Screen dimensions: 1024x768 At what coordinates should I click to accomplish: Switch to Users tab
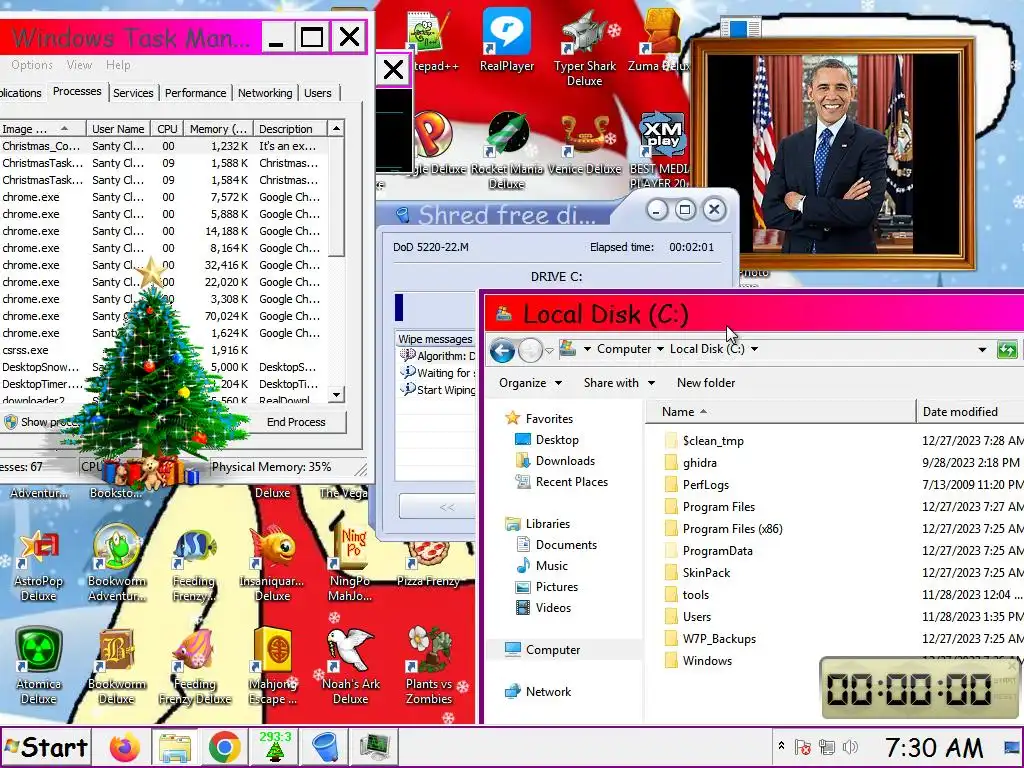[x=317, y=93]
